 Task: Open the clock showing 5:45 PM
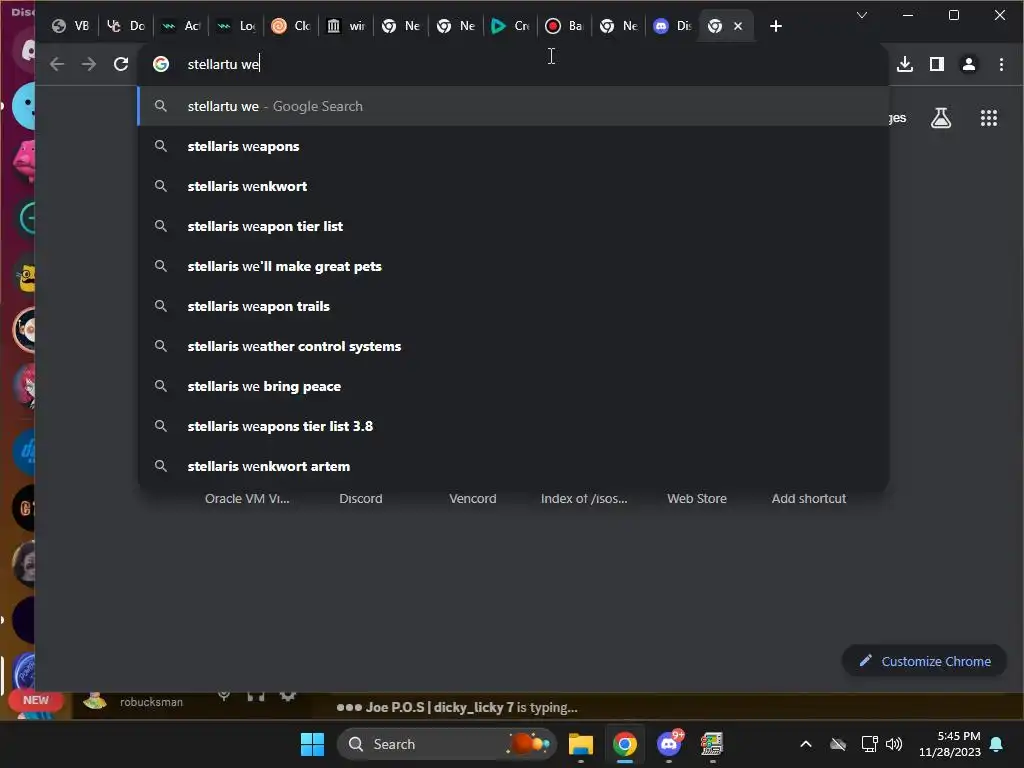click(x=950, y=744)
